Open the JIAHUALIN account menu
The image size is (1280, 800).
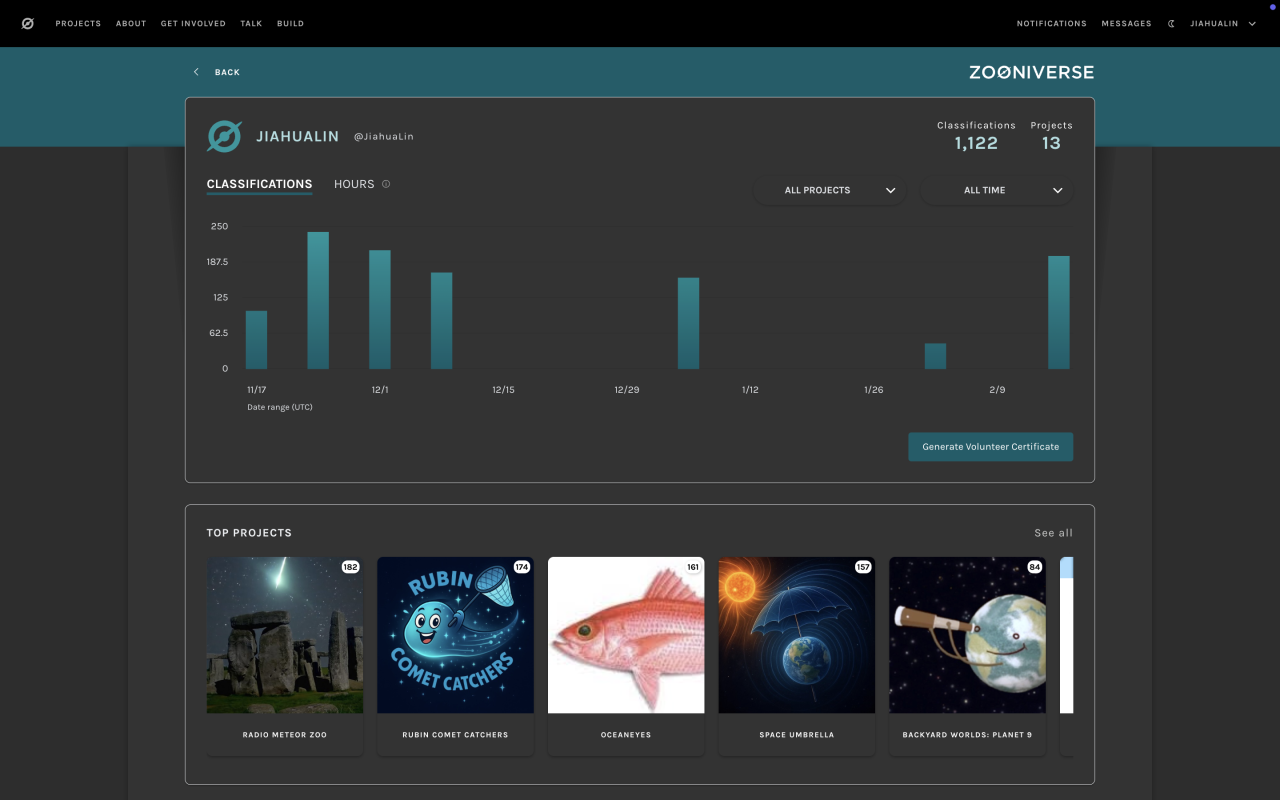click(1223, 23)
